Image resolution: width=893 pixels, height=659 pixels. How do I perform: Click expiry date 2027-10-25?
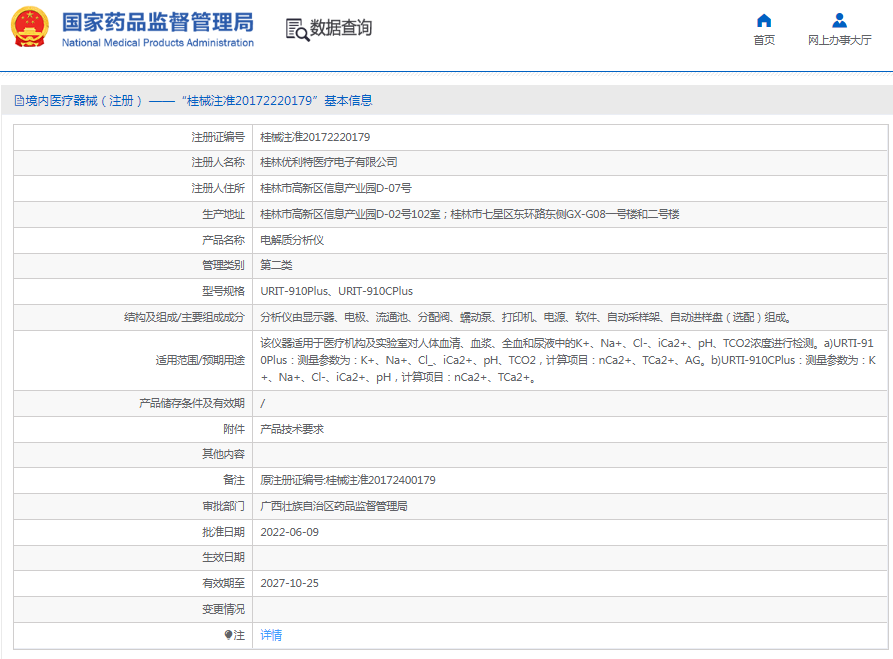pos(289,583)
